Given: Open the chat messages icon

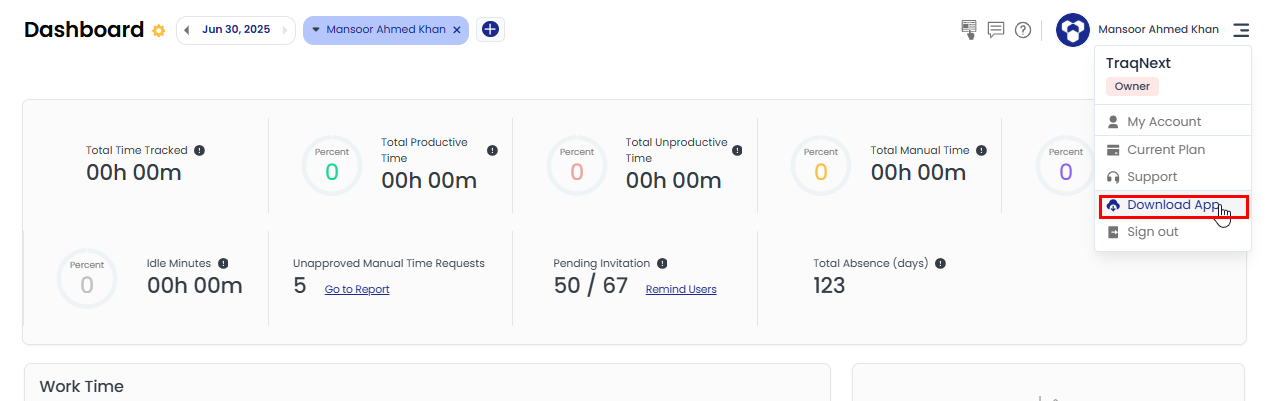Looking at the screenshot, I should pyautogui.click(x=996, y=30).
